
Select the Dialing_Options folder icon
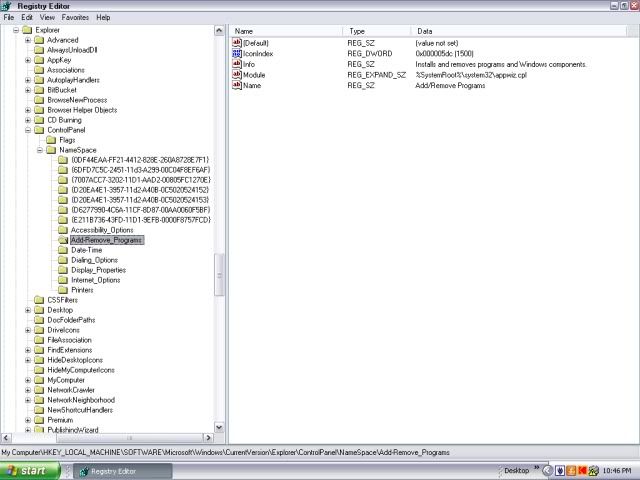click(x=63, y=260)
